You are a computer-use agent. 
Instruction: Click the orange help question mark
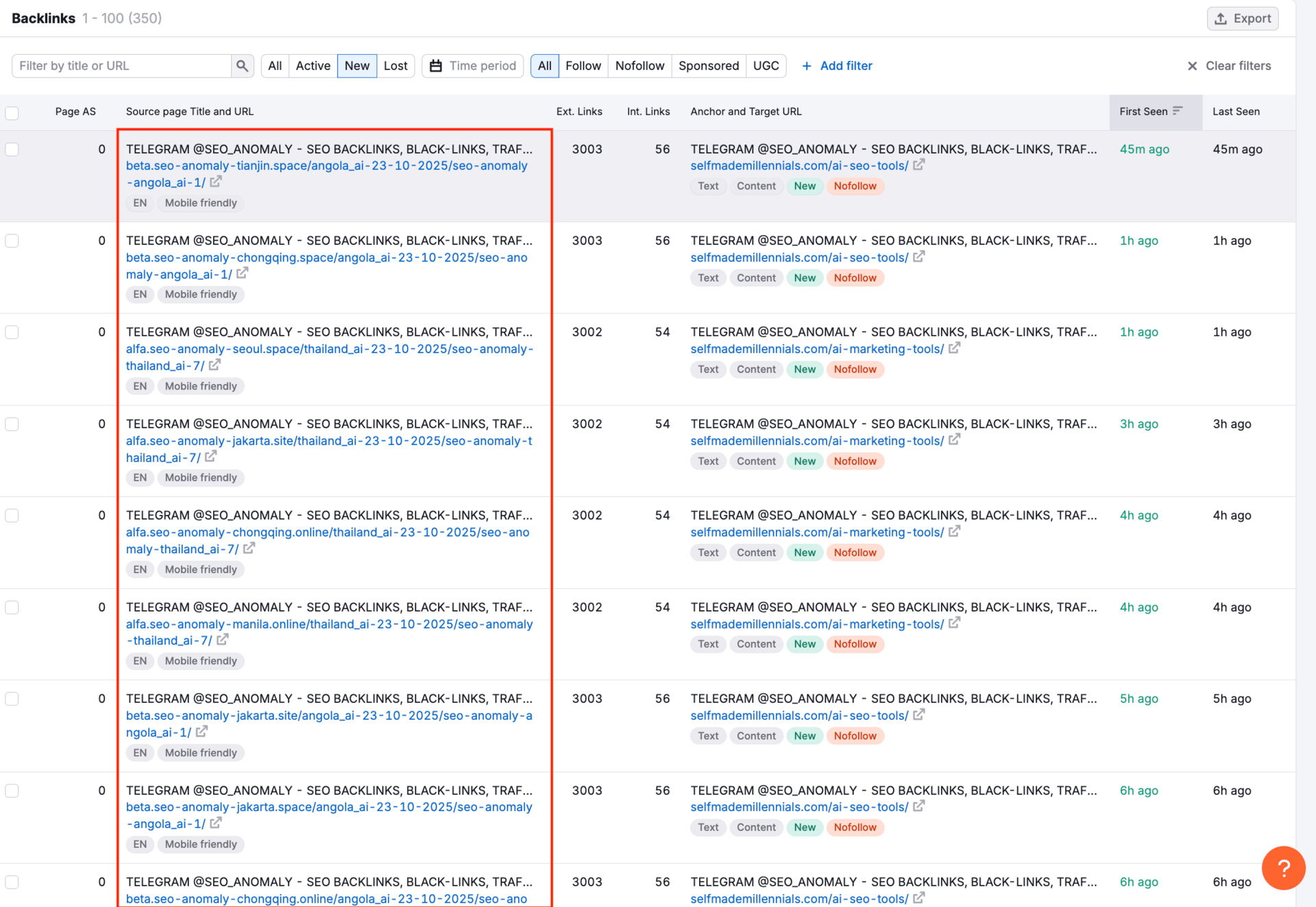1283,868
